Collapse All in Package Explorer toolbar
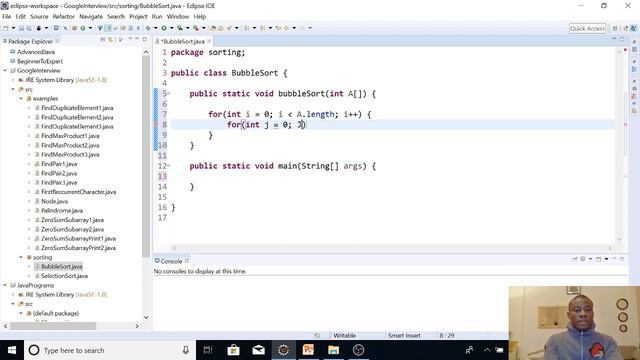The width and height of the screenshot is (640, 360). pyautogui.click(x=102, y=40)
